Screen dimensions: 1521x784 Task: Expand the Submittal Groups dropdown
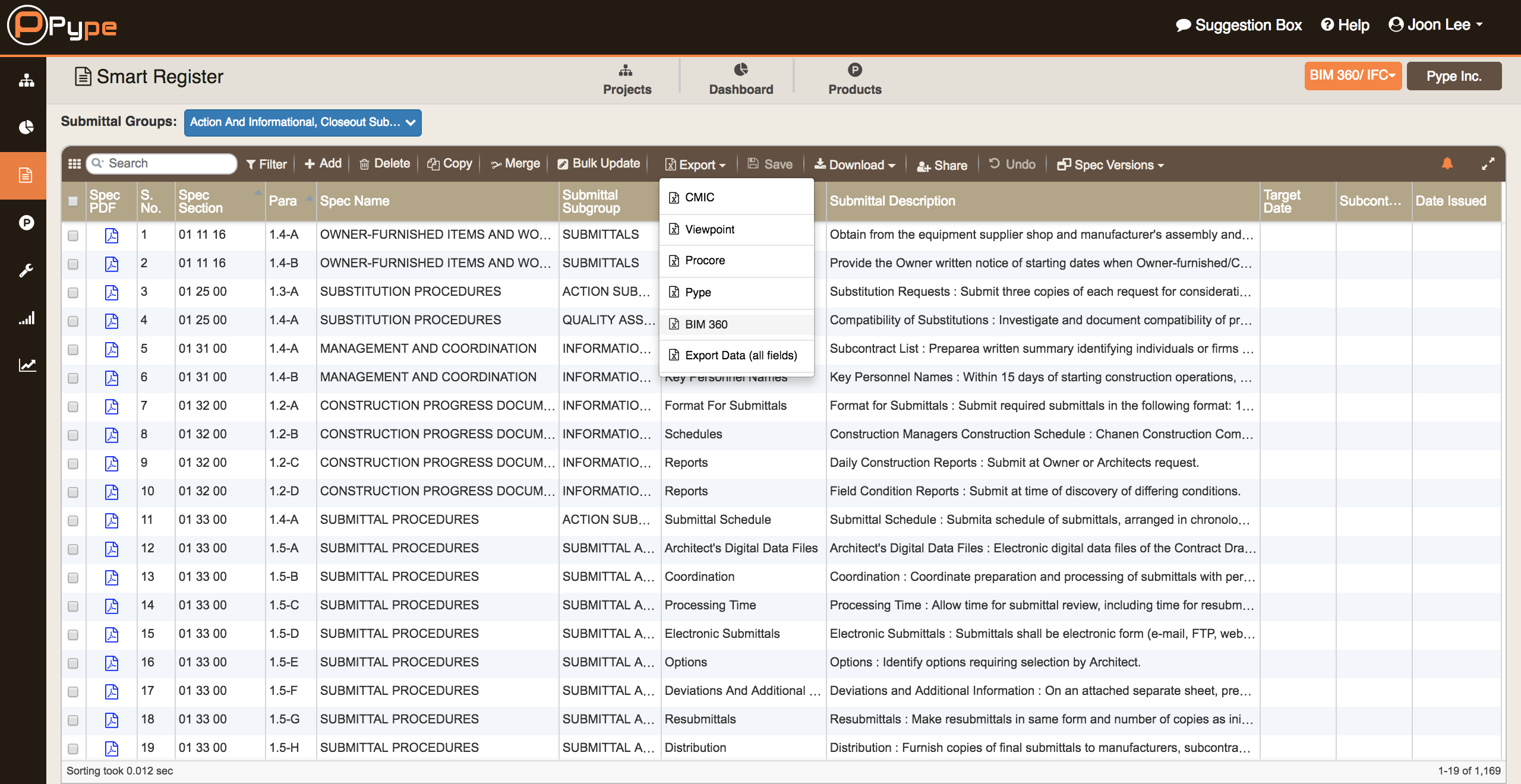(x=302, y=122)
